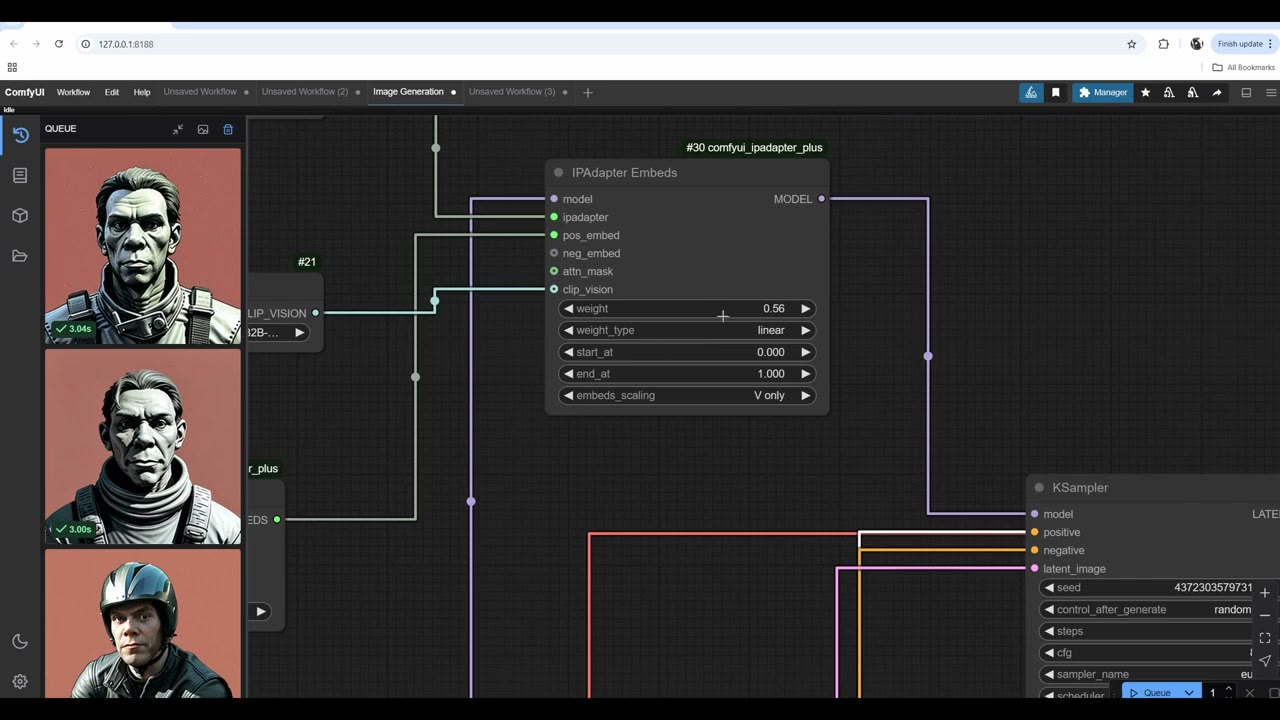Open the Node Library sidebar icon
1280x720 pixels.
[20, 176]
